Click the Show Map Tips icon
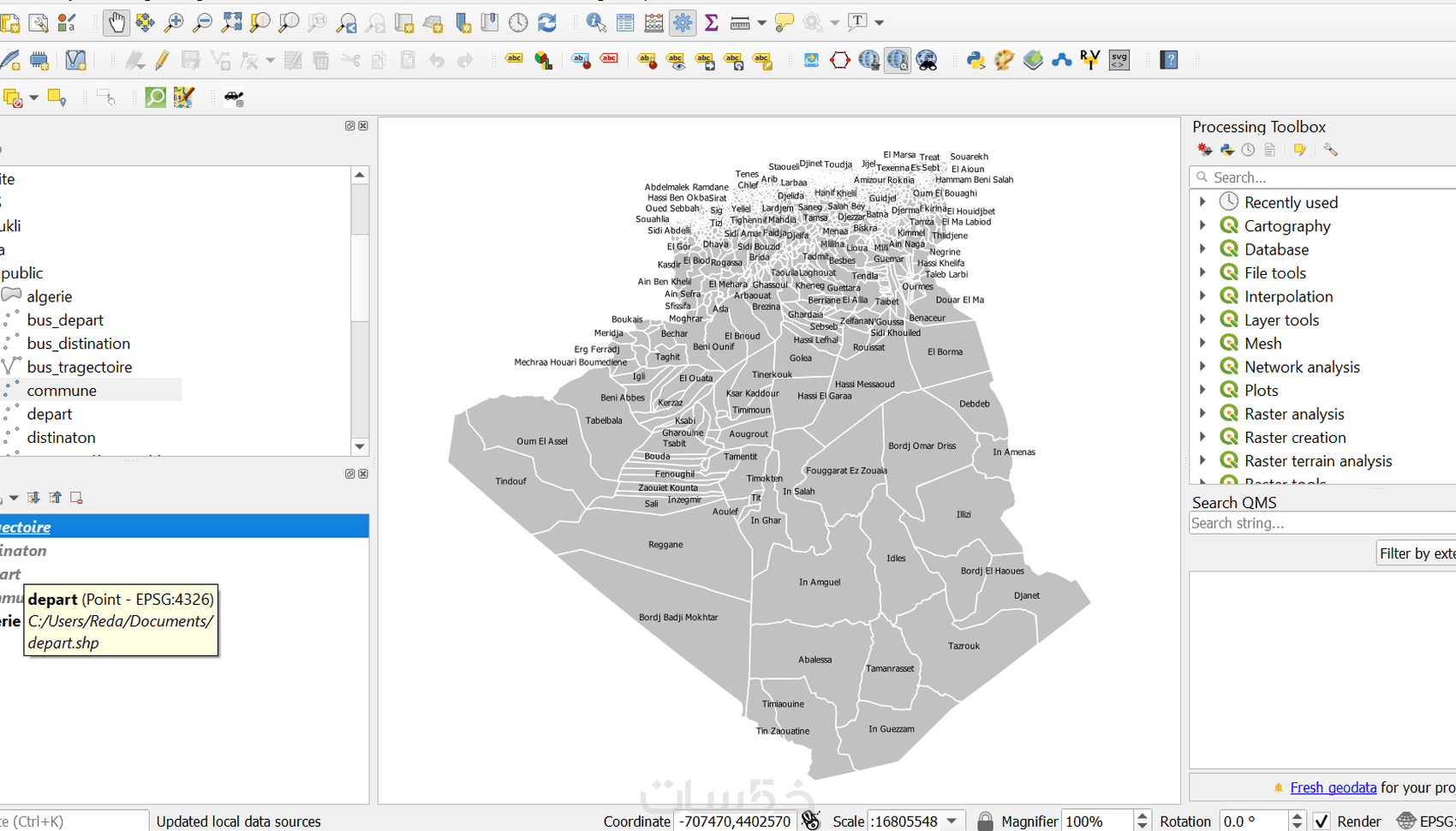 point(784,23)
